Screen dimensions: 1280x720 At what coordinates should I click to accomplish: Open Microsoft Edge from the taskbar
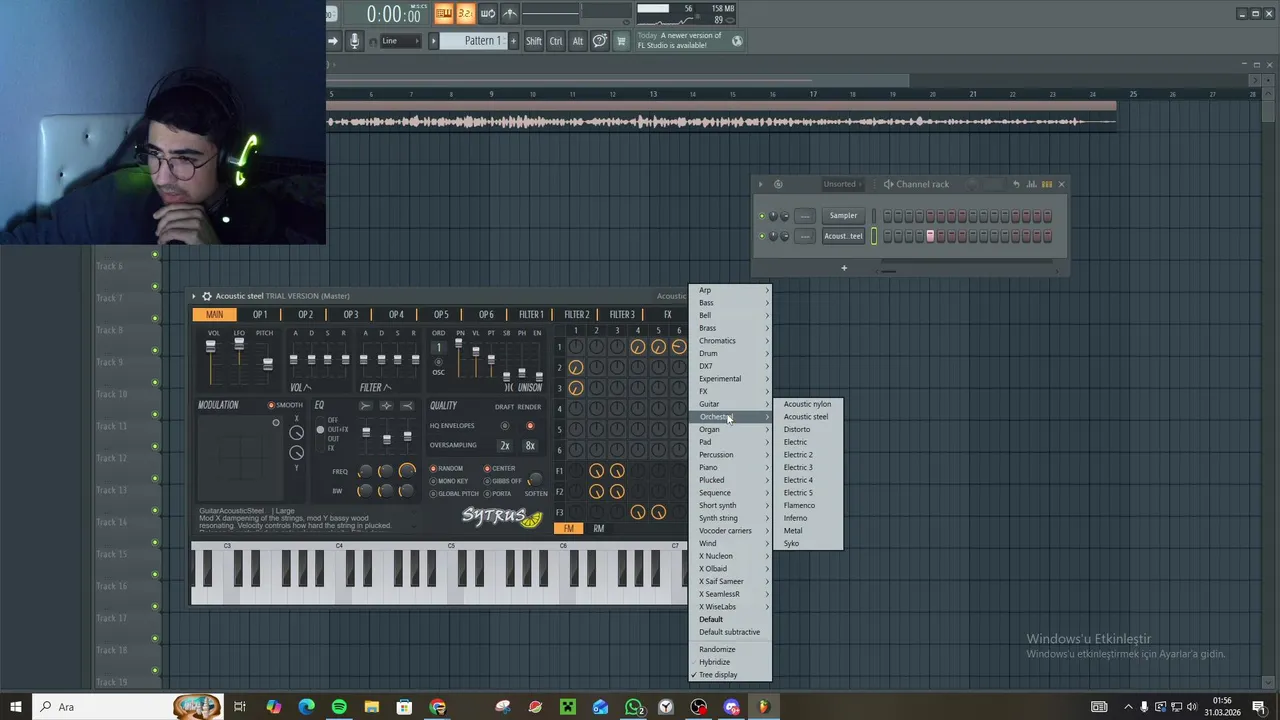(x=307, y=707)
